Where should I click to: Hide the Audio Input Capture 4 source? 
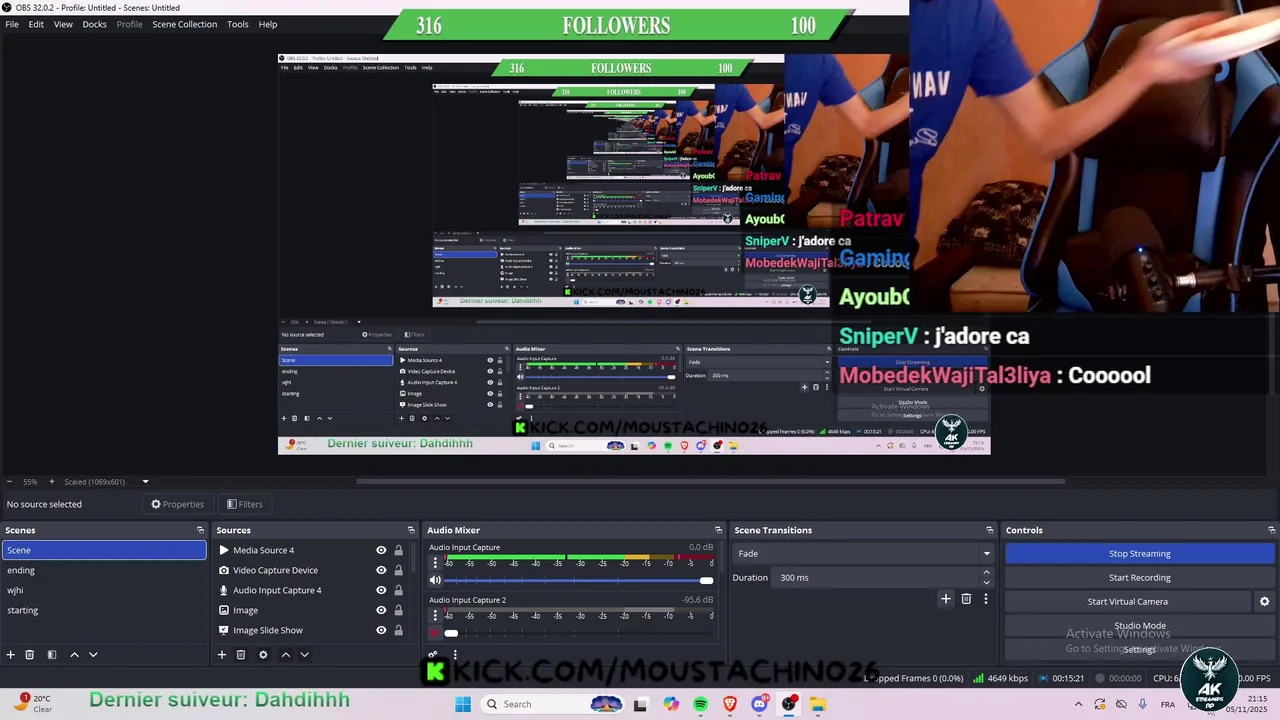381,590
